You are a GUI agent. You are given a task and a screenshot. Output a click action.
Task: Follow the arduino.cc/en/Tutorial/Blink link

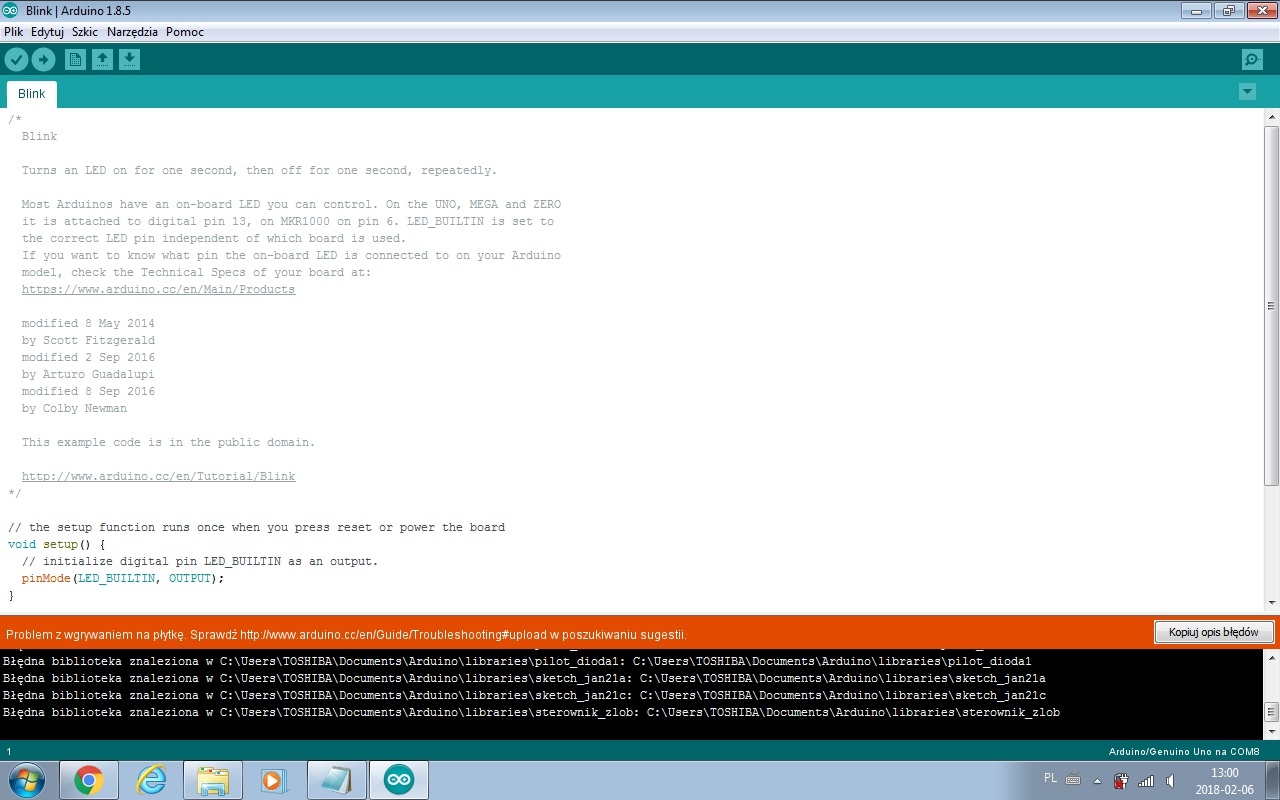point(159,476)
